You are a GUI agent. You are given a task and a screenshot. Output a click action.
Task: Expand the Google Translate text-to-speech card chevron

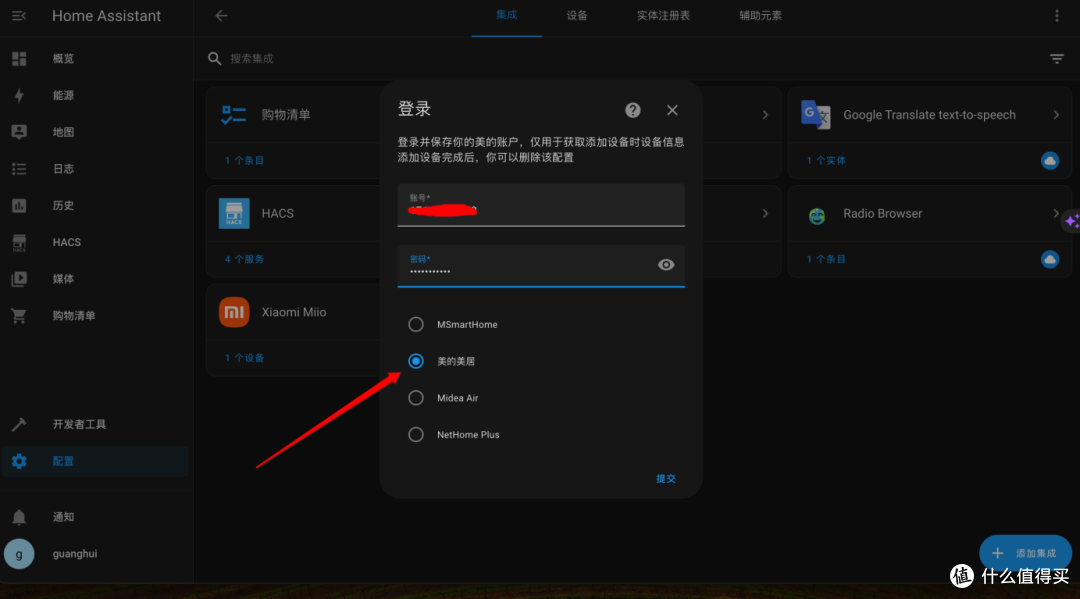1056,114
